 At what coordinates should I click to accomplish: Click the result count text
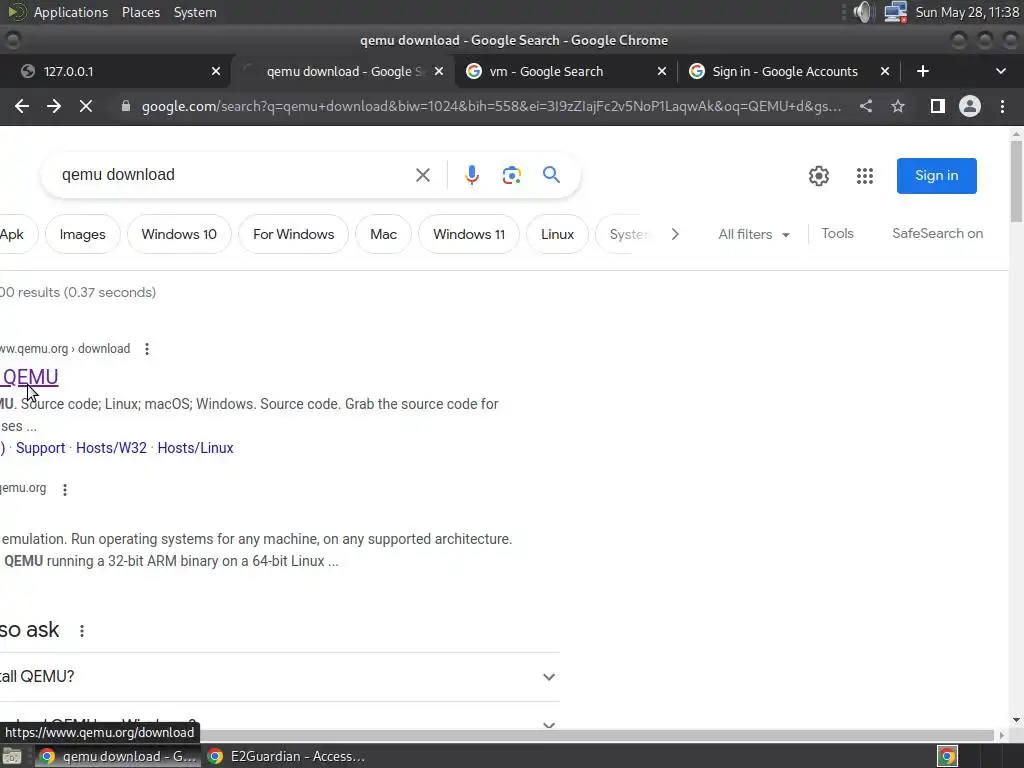pyautogui.click(x=78, y=292)
